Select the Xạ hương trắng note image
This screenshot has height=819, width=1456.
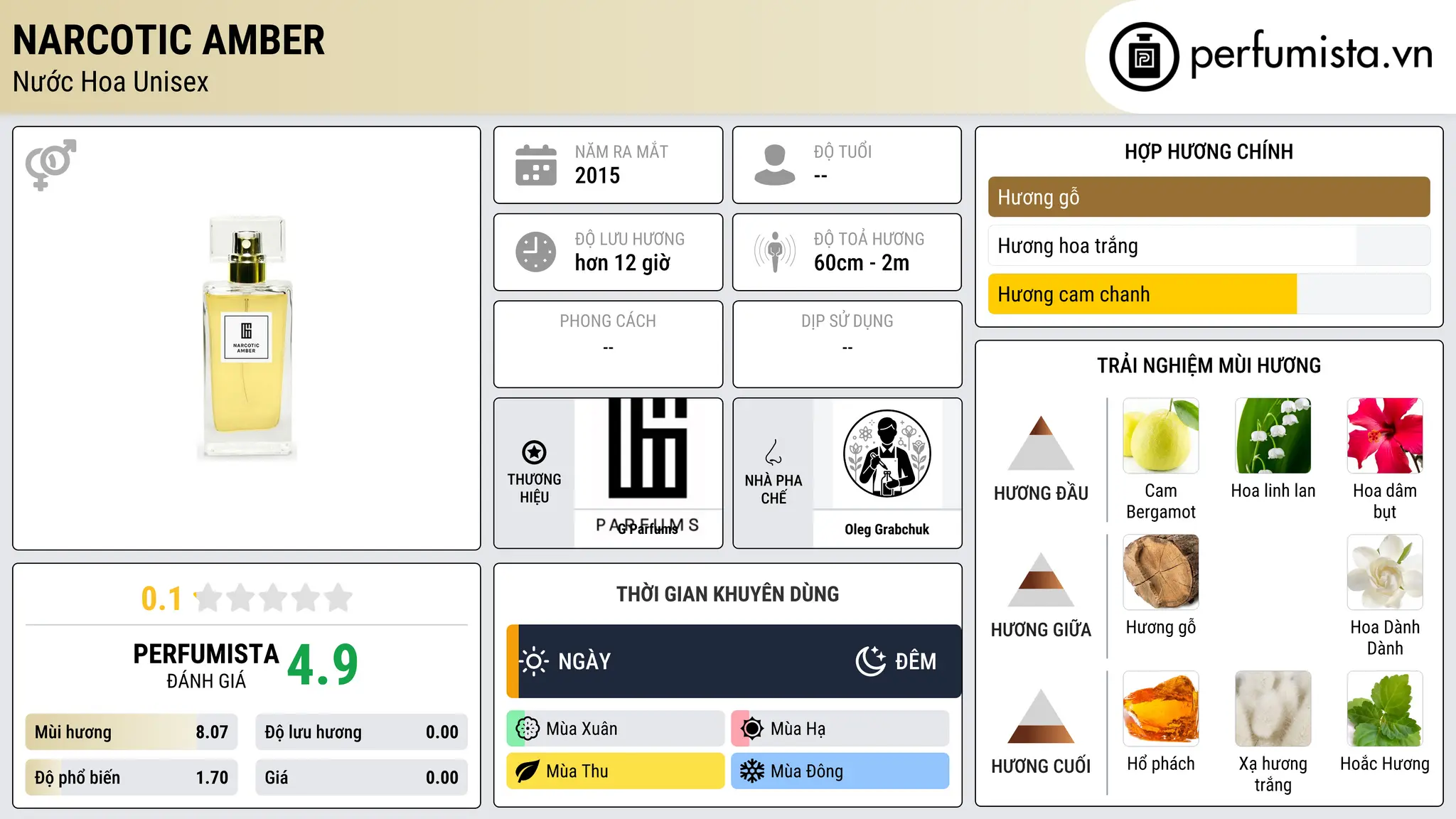click(1273, 709)
